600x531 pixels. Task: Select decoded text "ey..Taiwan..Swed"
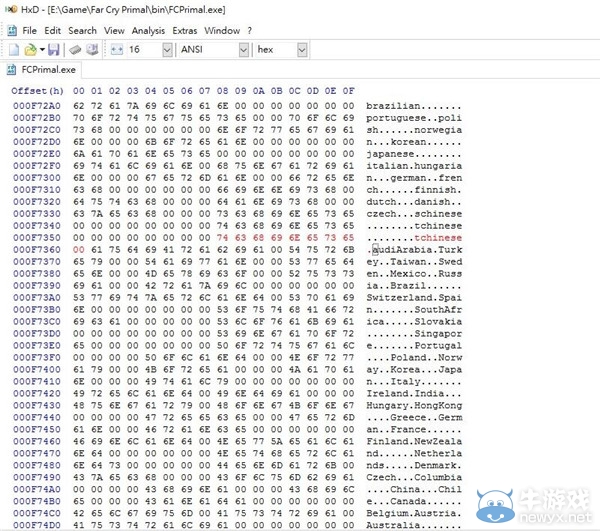pos(414,262)
